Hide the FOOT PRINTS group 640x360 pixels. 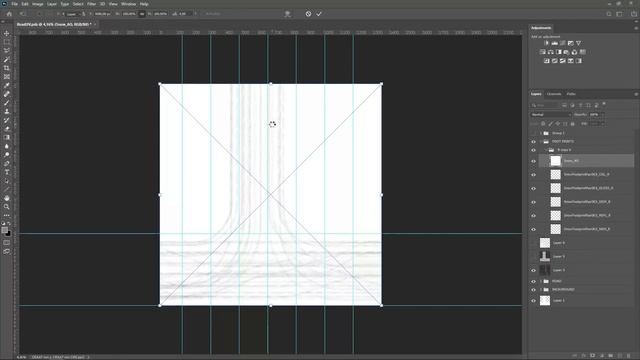(533, 142)
